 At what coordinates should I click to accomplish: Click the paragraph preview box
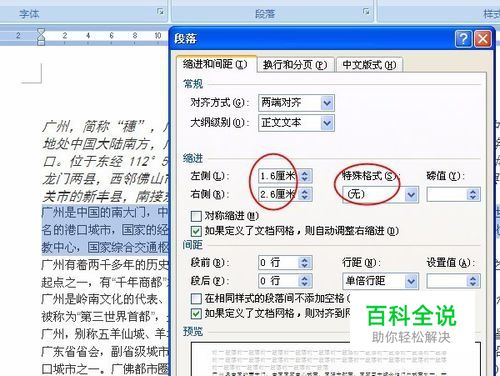336,359
